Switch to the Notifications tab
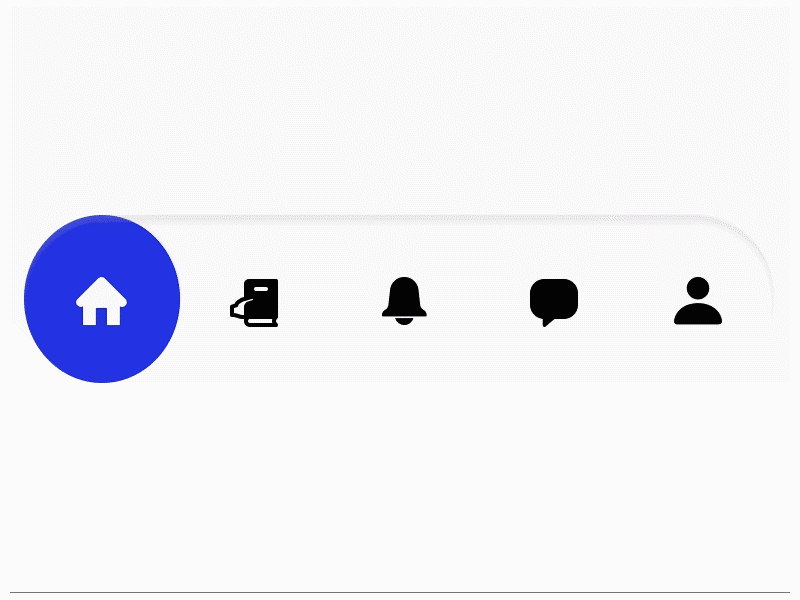Image resolution: width=800 pixels, height=600 pixels. 404,301
